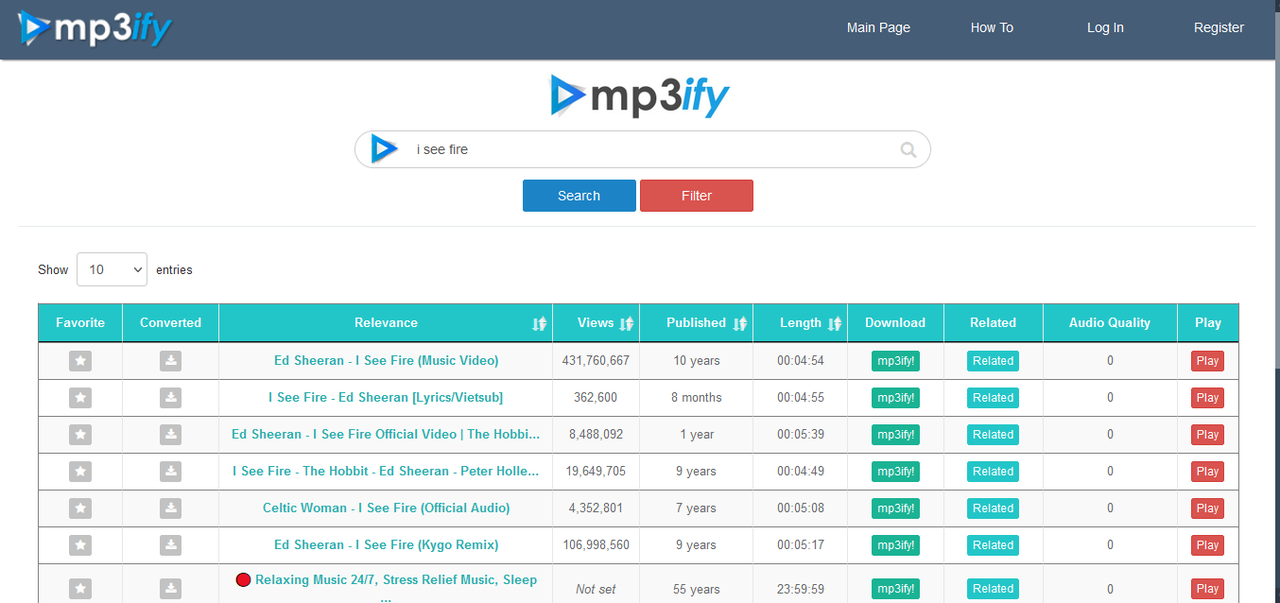The image size is (1280, 603).
Task: Converted download icon for Official Video Hobbit row
Action: pos(171,435)
